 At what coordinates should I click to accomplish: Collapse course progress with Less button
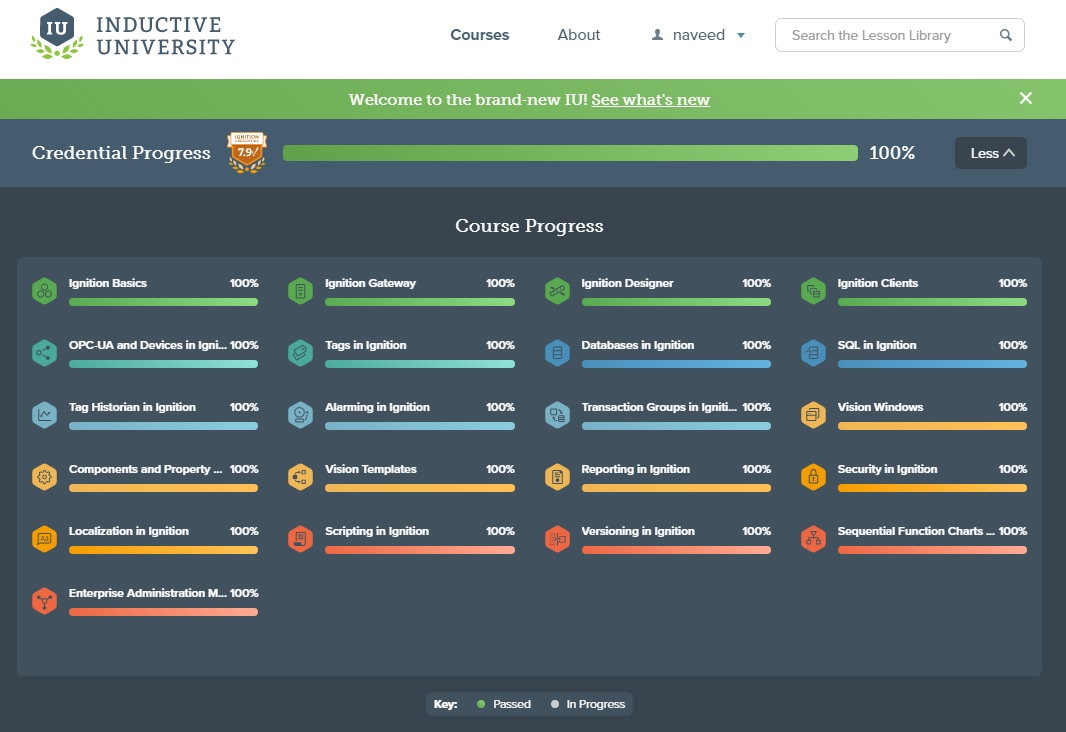[990, 153]
